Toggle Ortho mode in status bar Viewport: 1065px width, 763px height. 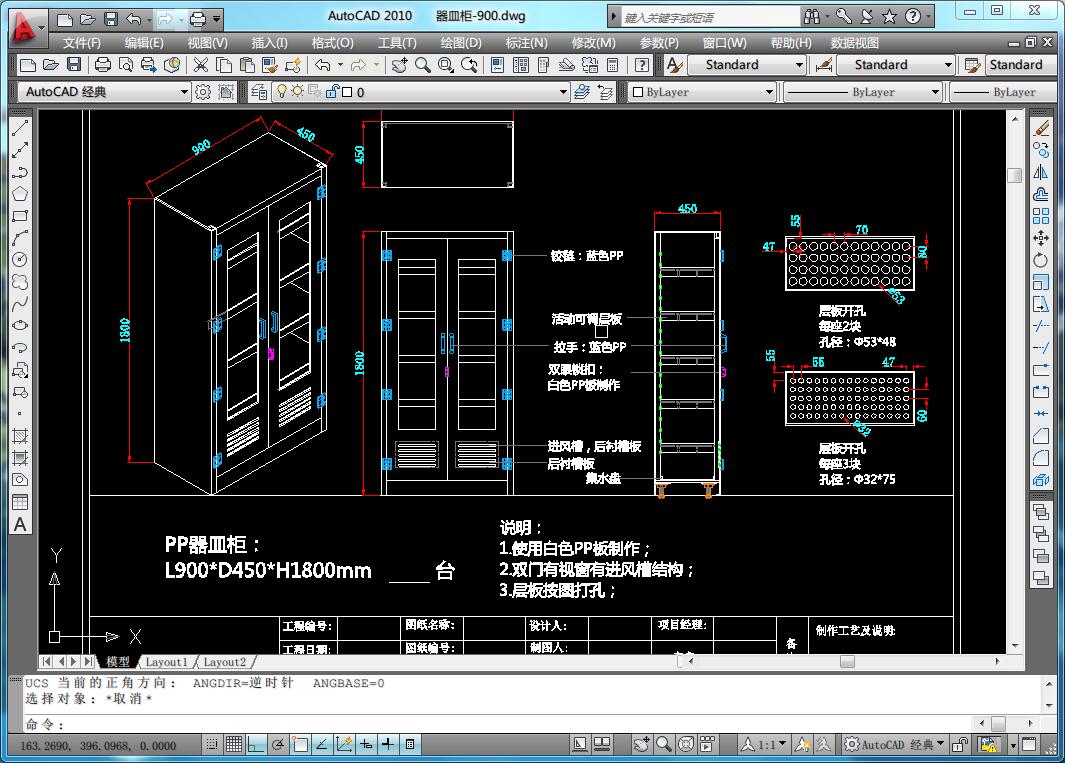[x=255, y=745]
